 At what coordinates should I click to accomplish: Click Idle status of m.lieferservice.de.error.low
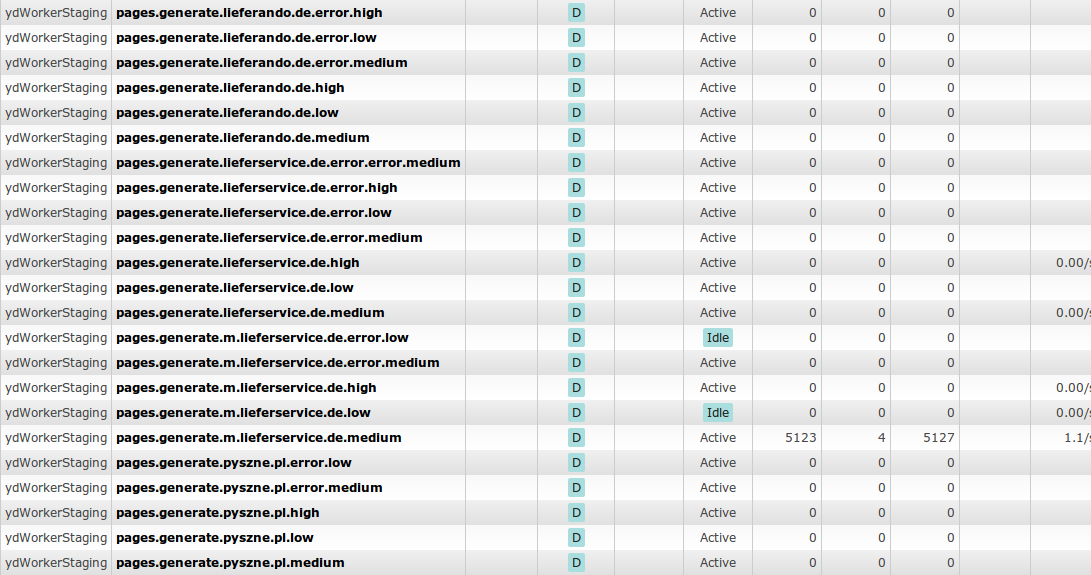(718, 338)
